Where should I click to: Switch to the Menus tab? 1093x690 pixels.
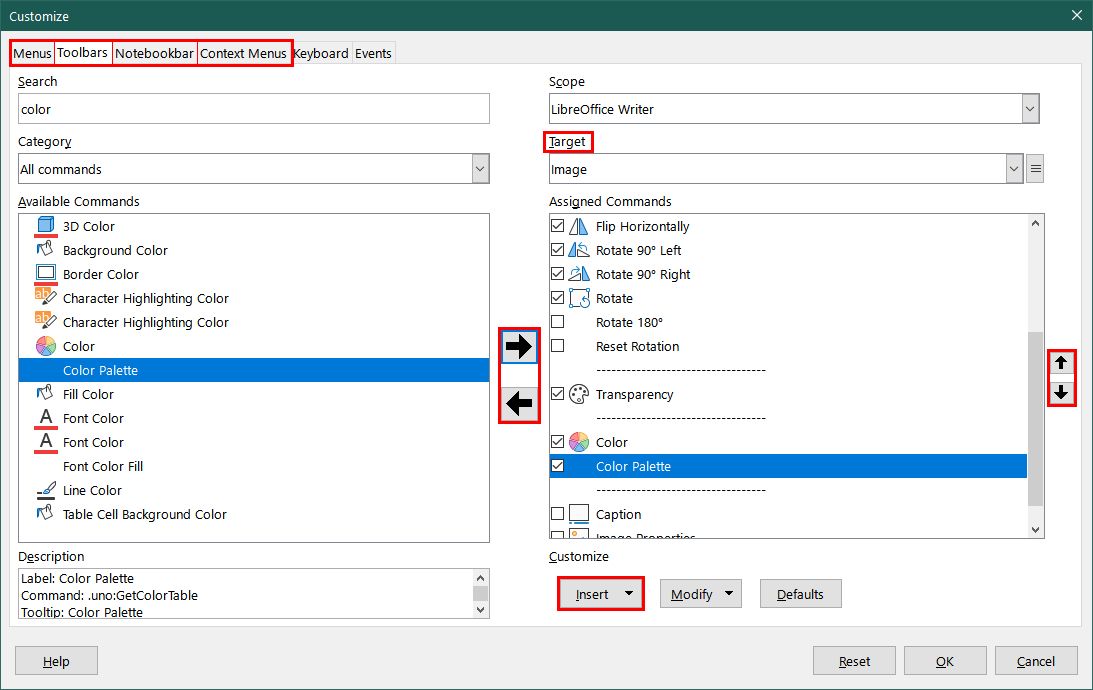[32, 54]
